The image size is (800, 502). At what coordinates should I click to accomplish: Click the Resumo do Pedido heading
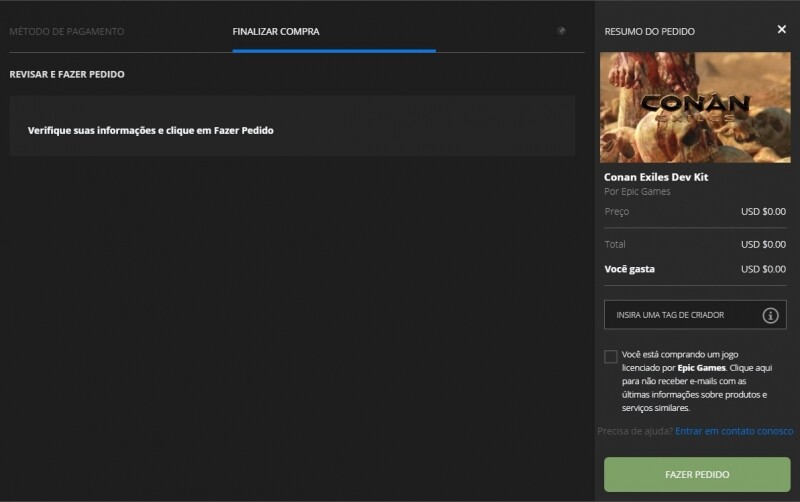[x=649, y=32]
